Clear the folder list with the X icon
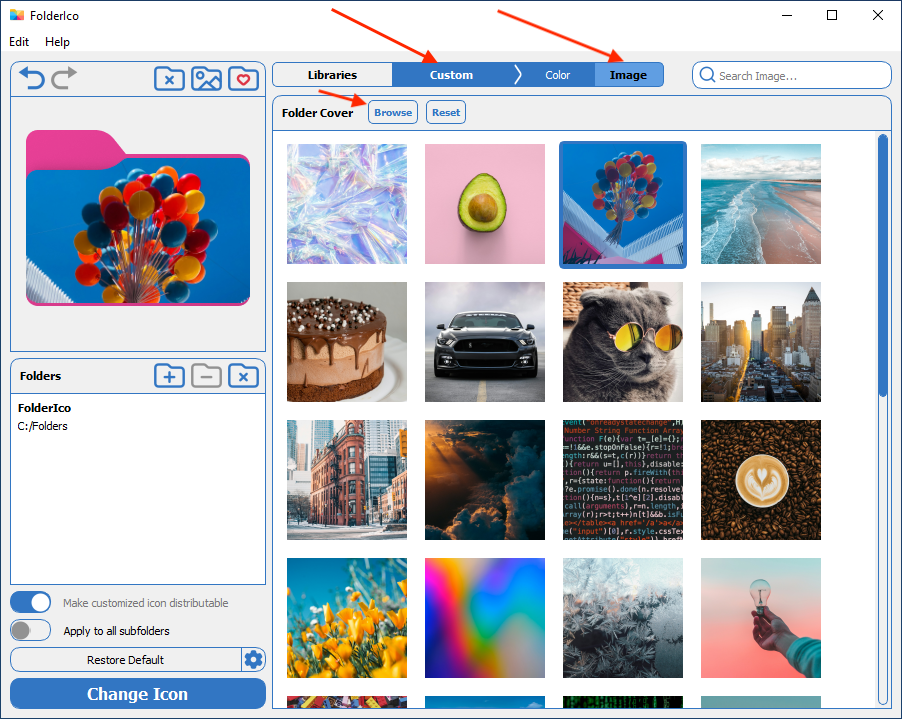The height and width of the screenshot is (719, 902). pyautogui.click(x=243, y=376)
